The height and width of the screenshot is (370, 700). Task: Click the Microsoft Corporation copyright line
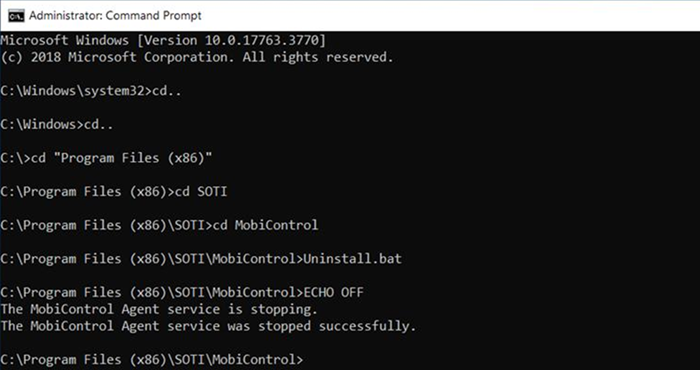click(197, 57)
